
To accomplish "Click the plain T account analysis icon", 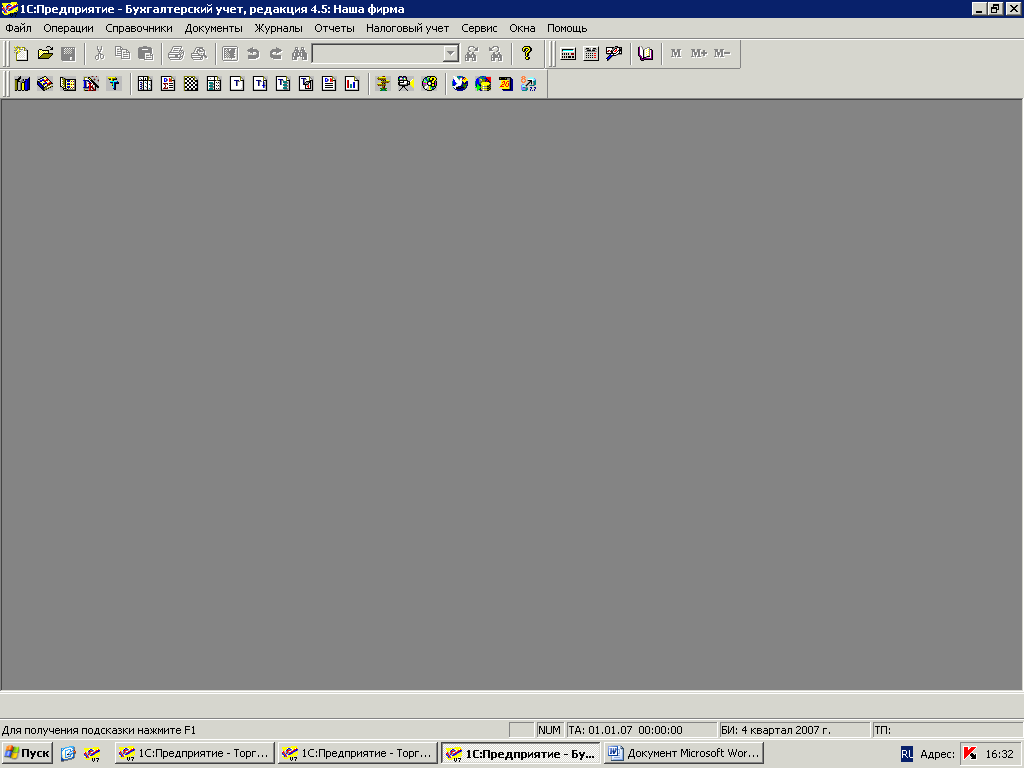I will tap(237, 84).
